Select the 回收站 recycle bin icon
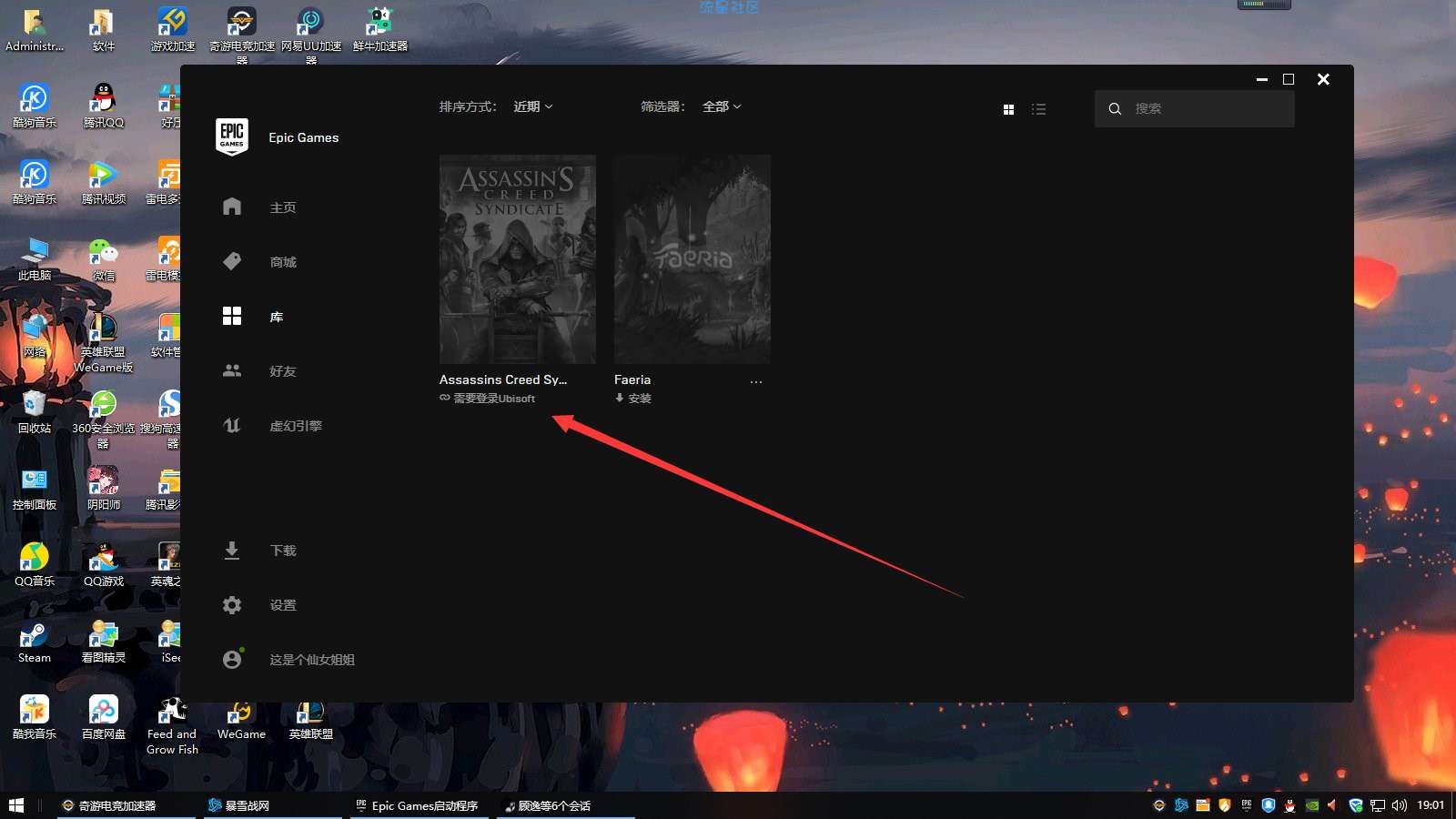Screen dimensions: 1456x819 pos(35,411)
